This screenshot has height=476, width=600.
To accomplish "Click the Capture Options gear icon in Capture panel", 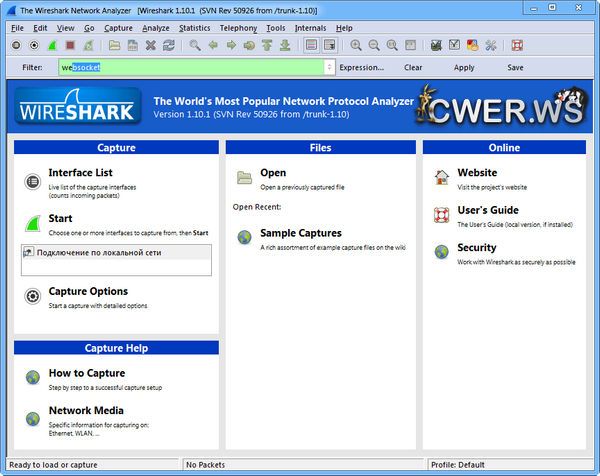I will [x=31, y=295].
